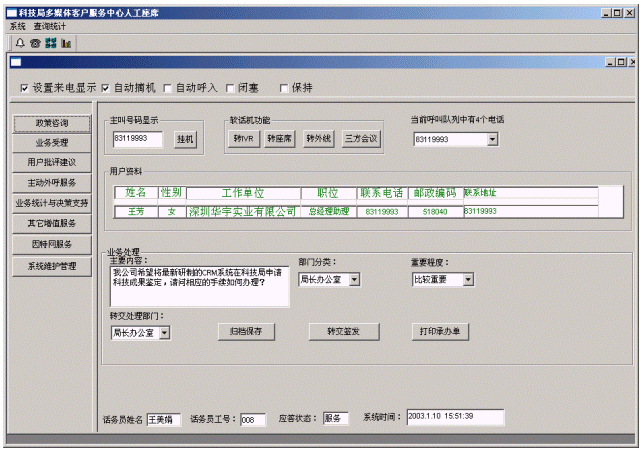Open the 系统 menu

[x=18, y=26]
